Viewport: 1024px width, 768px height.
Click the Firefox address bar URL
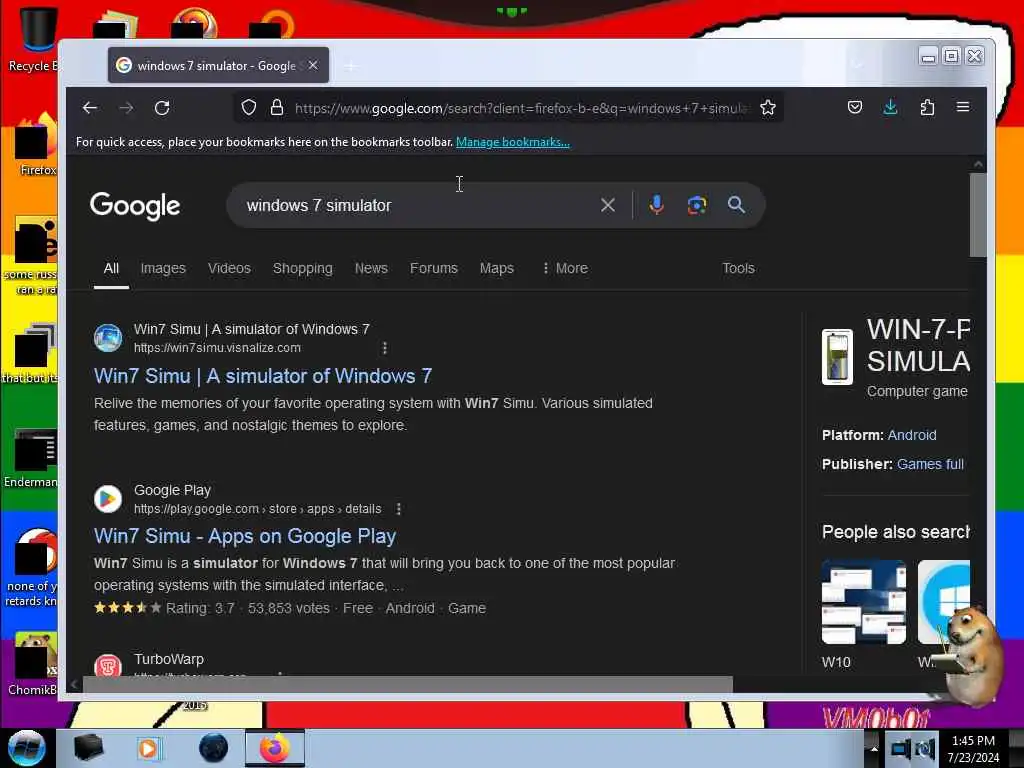pyautogui.click(x=520, y=108)
